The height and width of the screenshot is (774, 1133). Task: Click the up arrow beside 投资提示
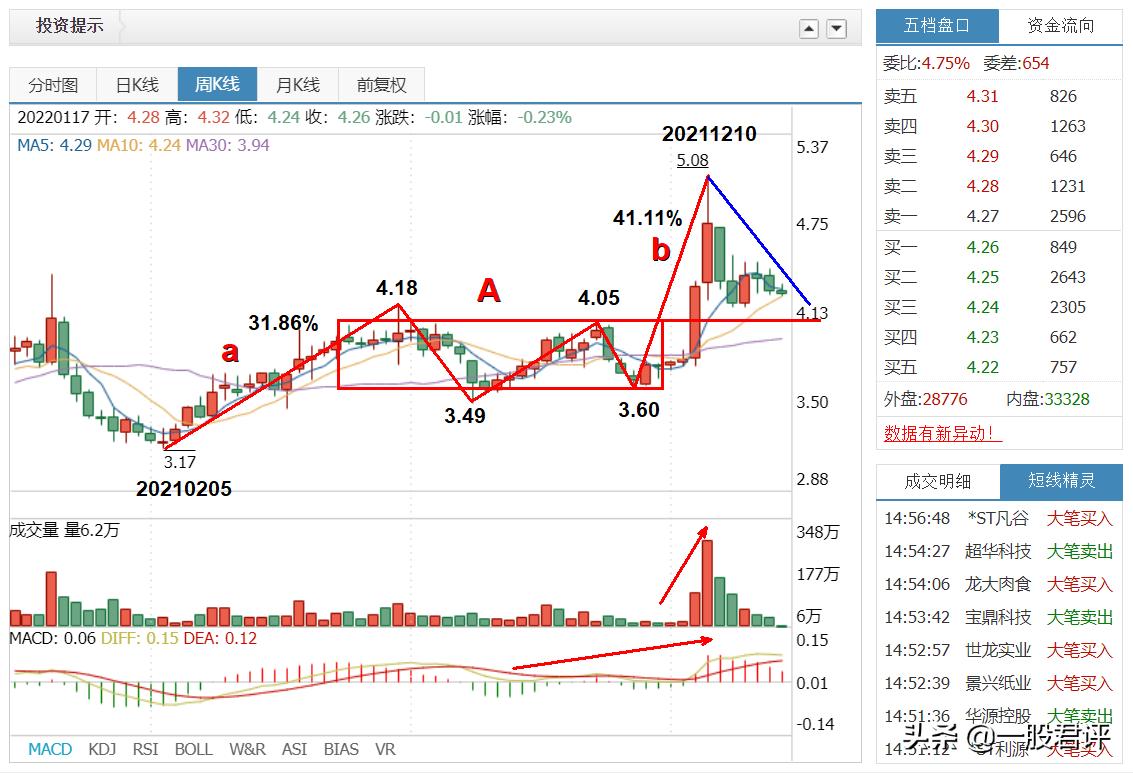[808, 28]
